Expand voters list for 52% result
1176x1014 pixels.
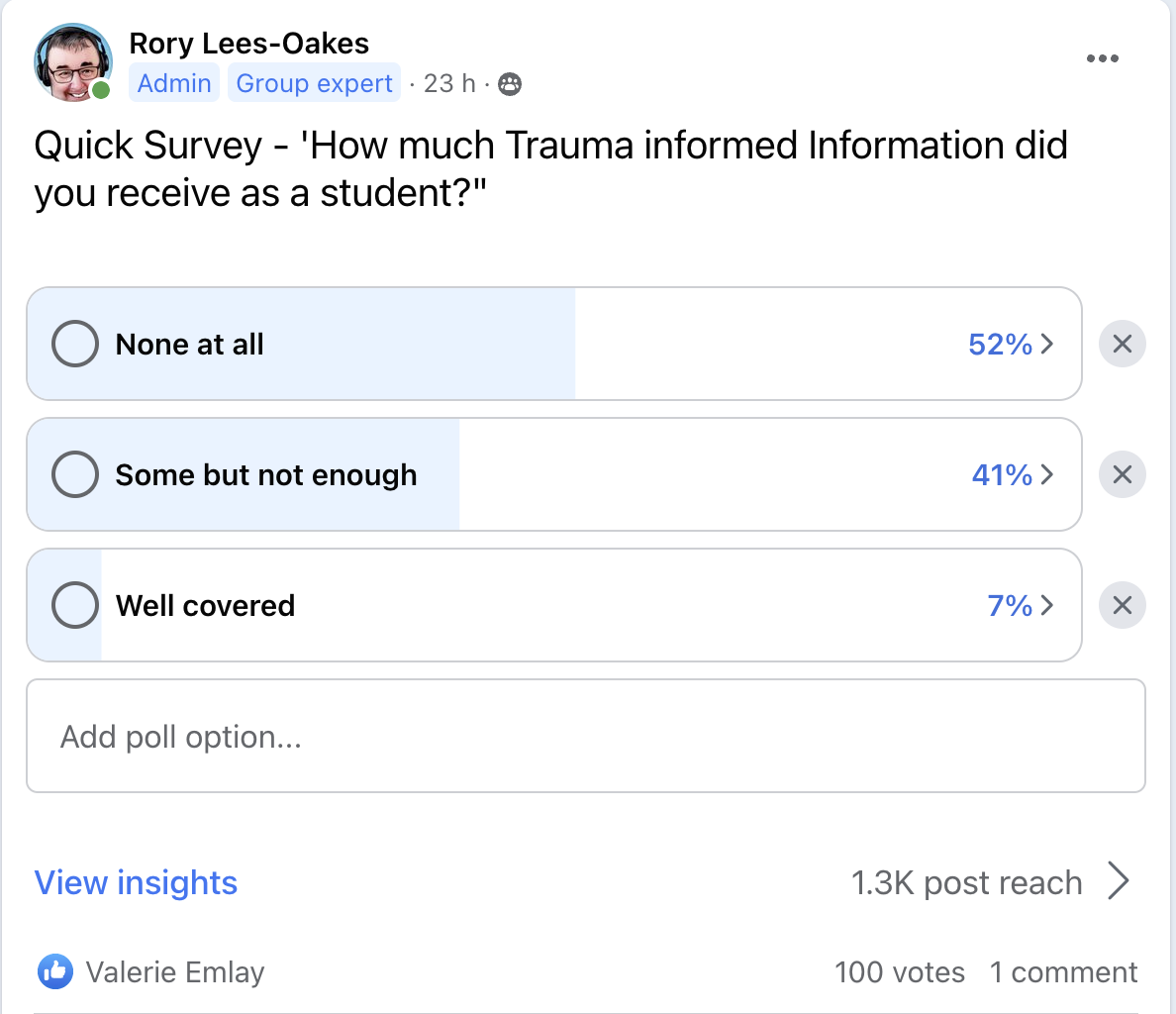(x=1011, y=345)
